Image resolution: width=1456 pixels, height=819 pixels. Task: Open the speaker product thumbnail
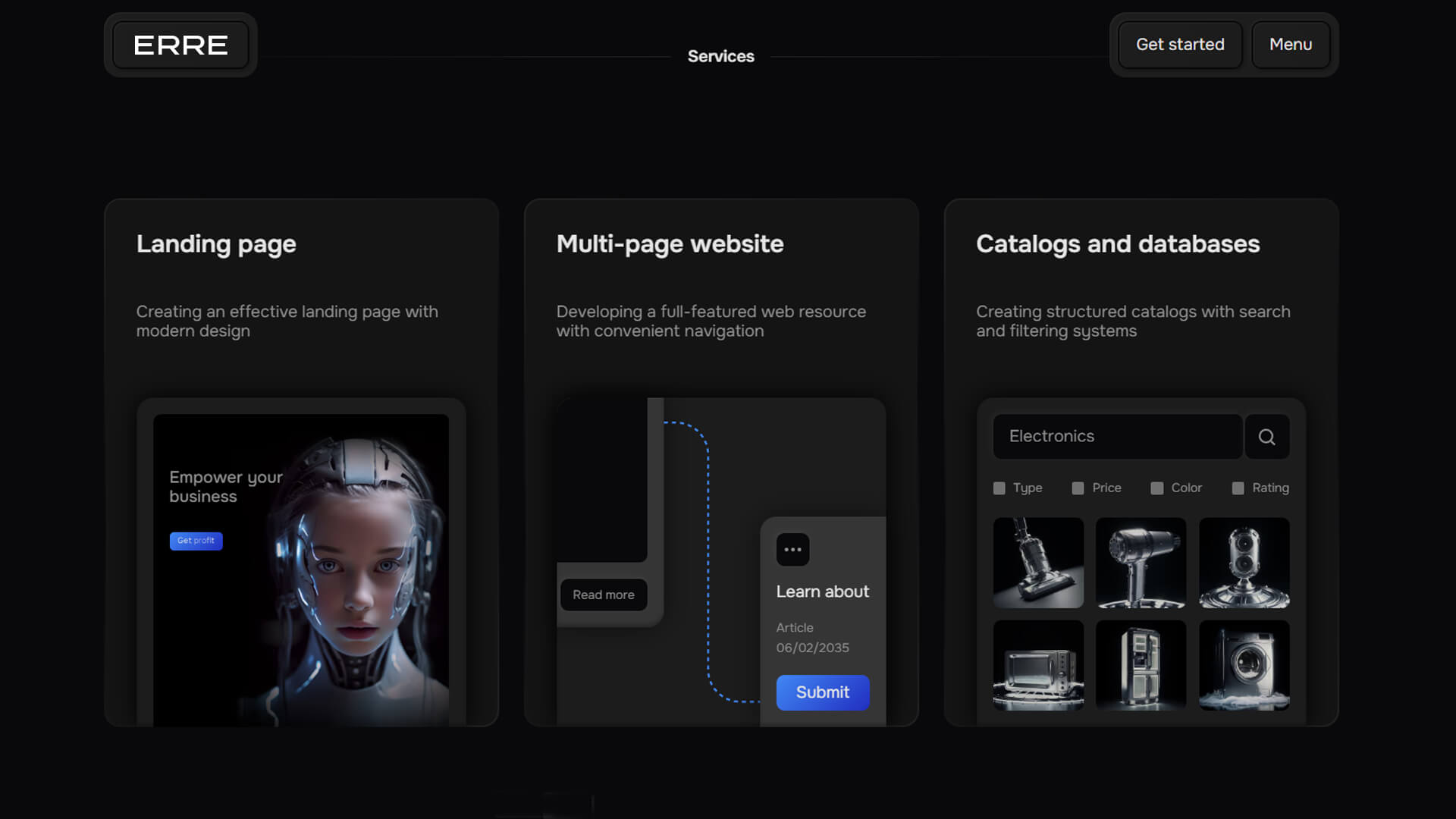(x=1244, y=563)
